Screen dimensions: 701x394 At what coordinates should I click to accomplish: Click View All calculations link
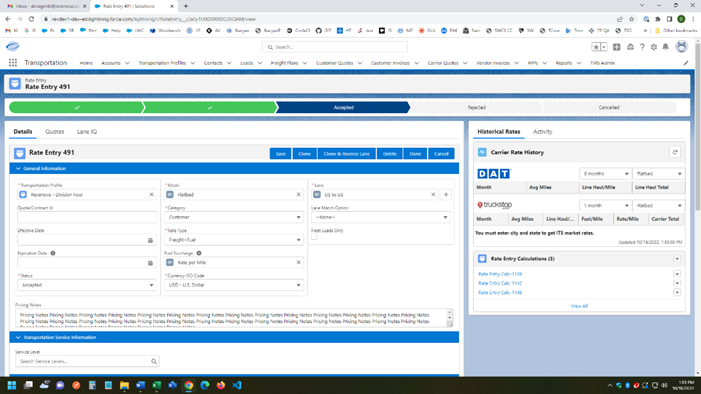[579, 306]
